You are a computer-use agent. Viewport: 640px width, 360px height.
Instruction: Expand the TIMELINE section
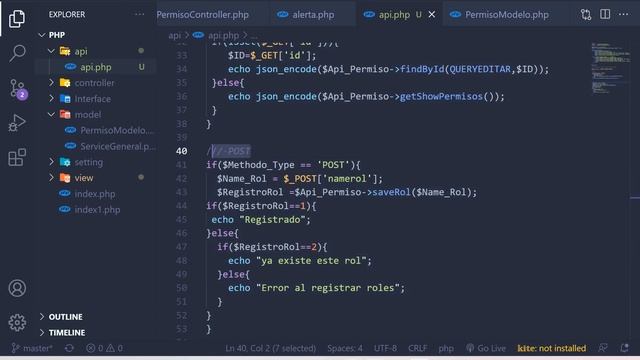point(67,333)
